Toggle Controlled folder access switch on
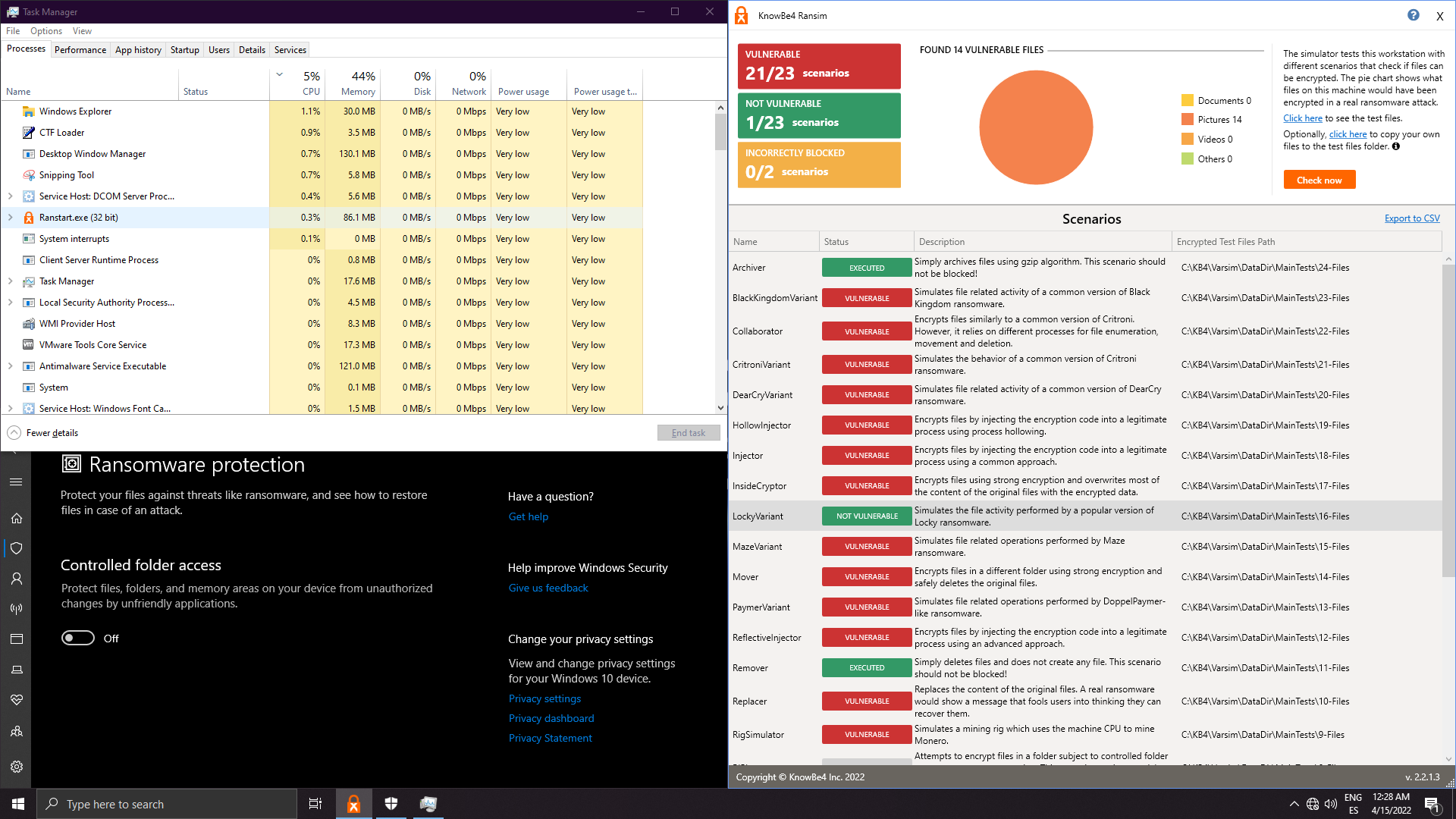 (x=78, y=639)
